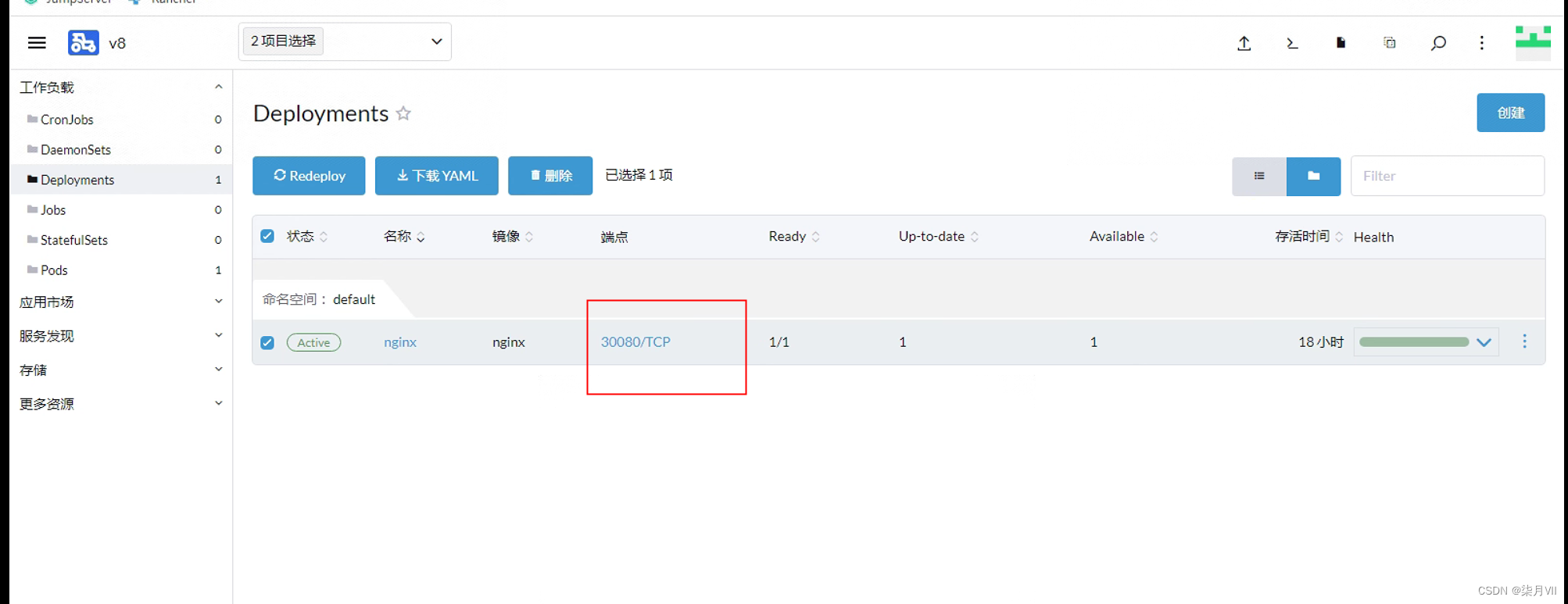
Task: Click the 1/1 Ready cell
Action: point(779,342)
